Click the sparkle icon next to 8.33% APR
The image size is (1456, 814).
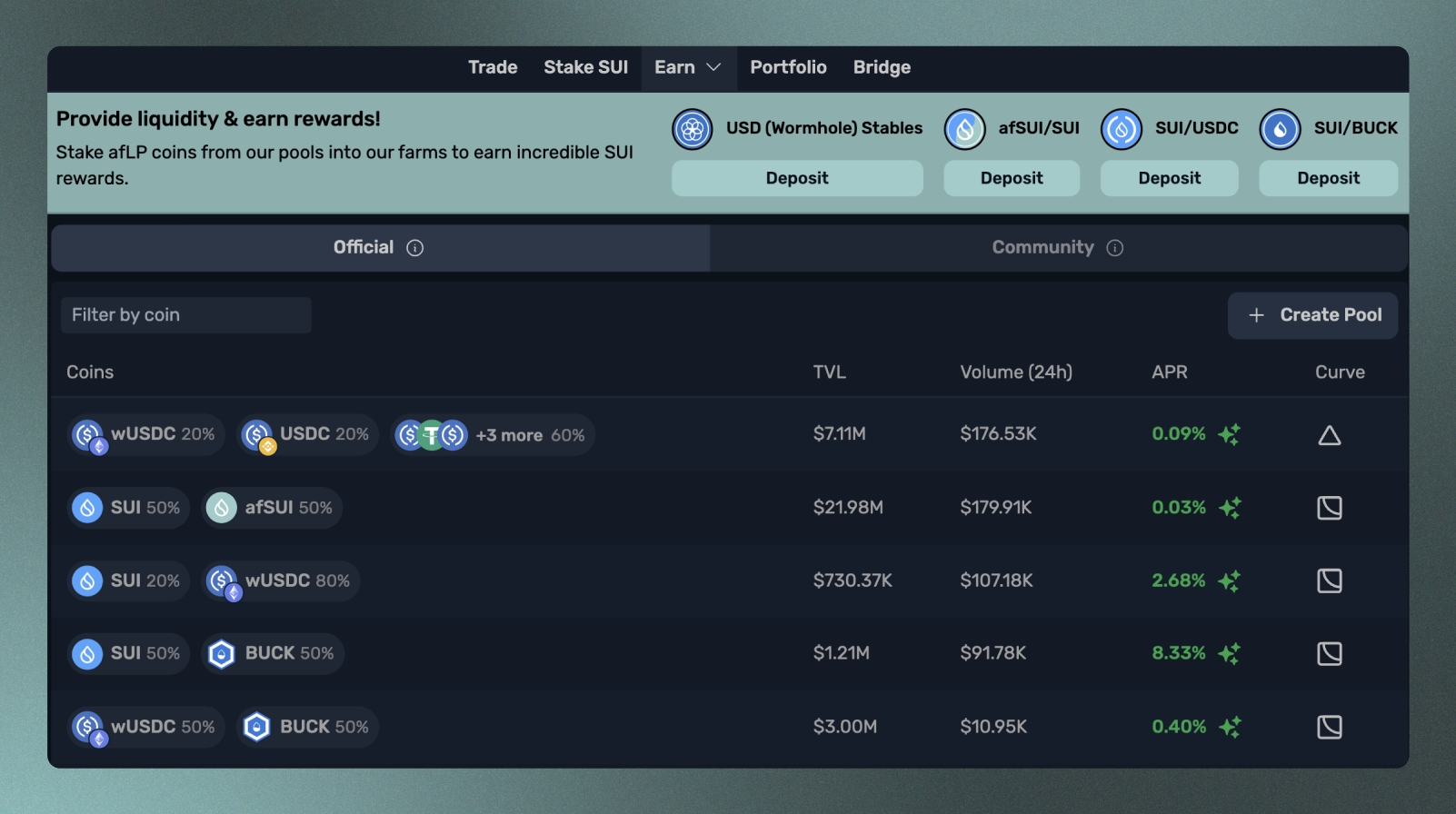[1229, 653]
